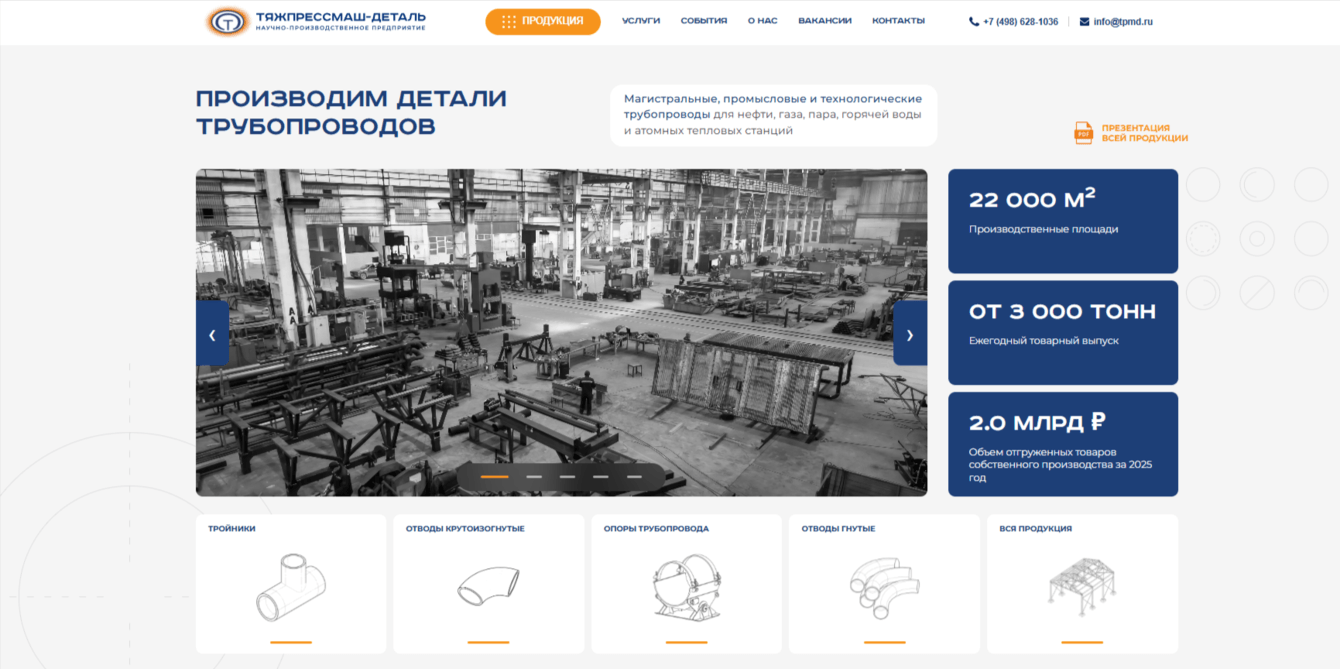Advance slider with right arrow

(x=910, y=334)
